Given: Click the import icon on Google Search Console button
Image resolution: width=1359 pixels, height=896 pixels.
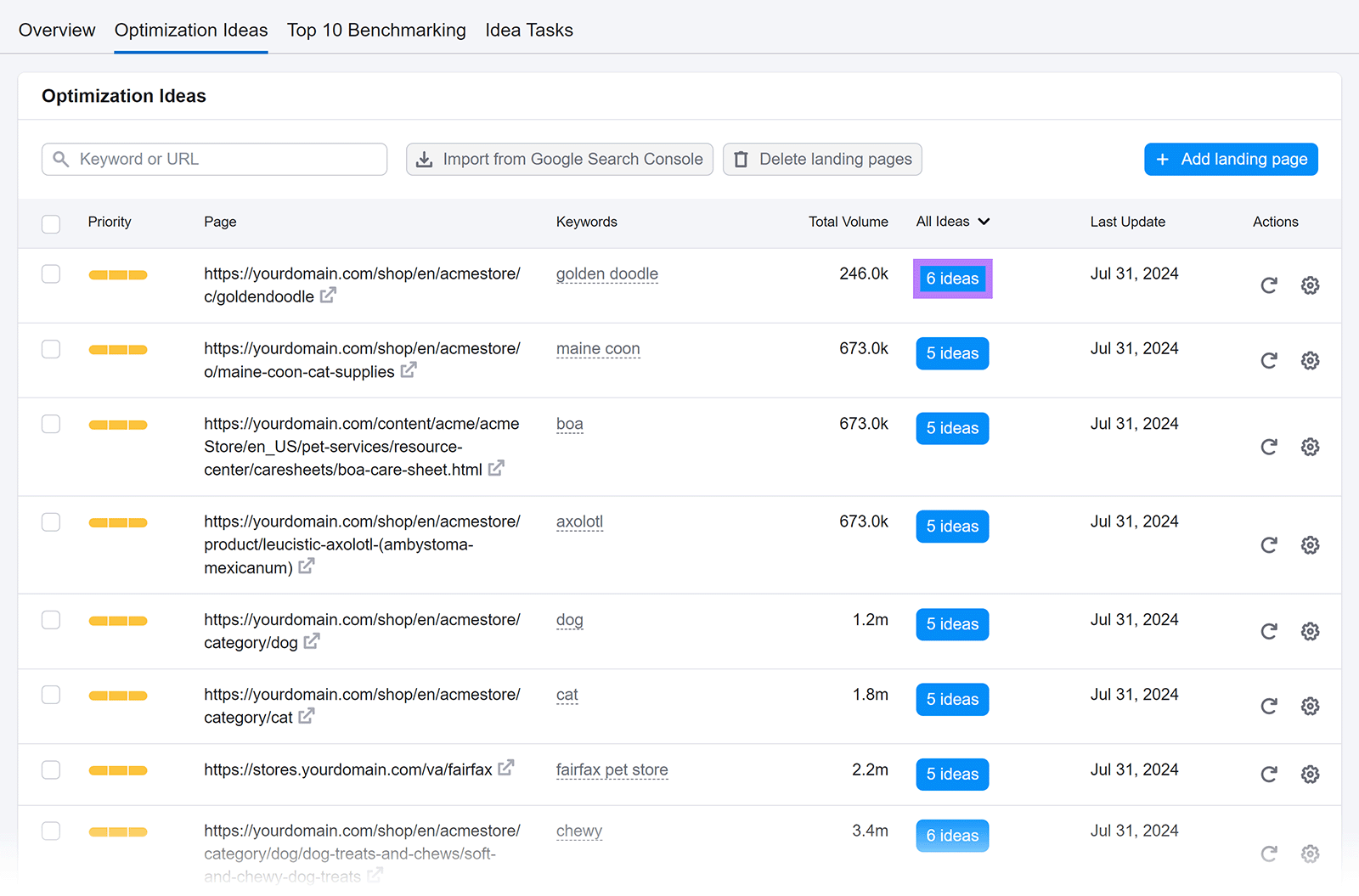Looking at the screenshot, I should pos(423,159).
